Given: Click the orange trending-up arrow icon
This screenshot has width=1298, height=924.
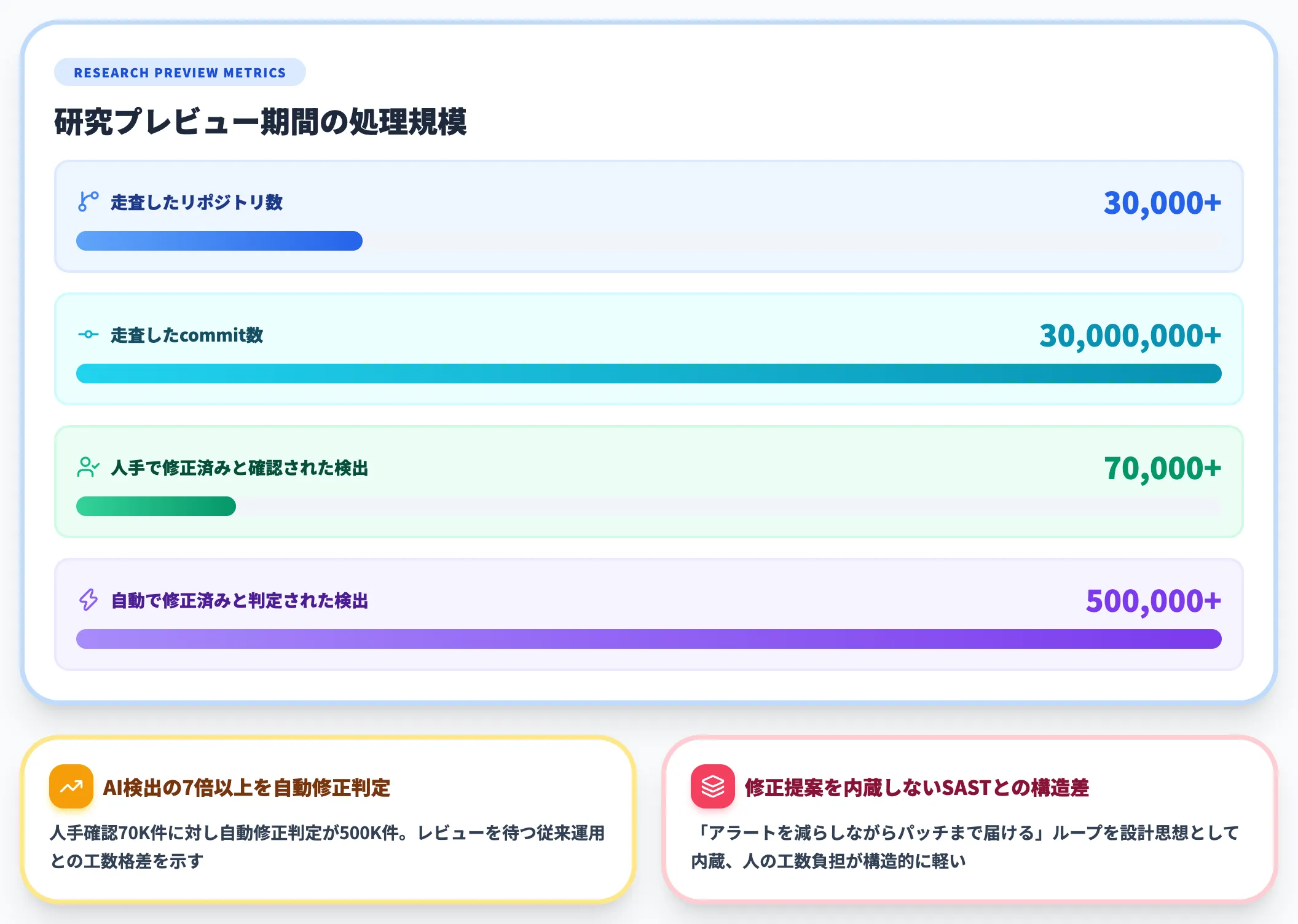Looking at the screenshot, I should pyautogui.click(x=71, y=786).
